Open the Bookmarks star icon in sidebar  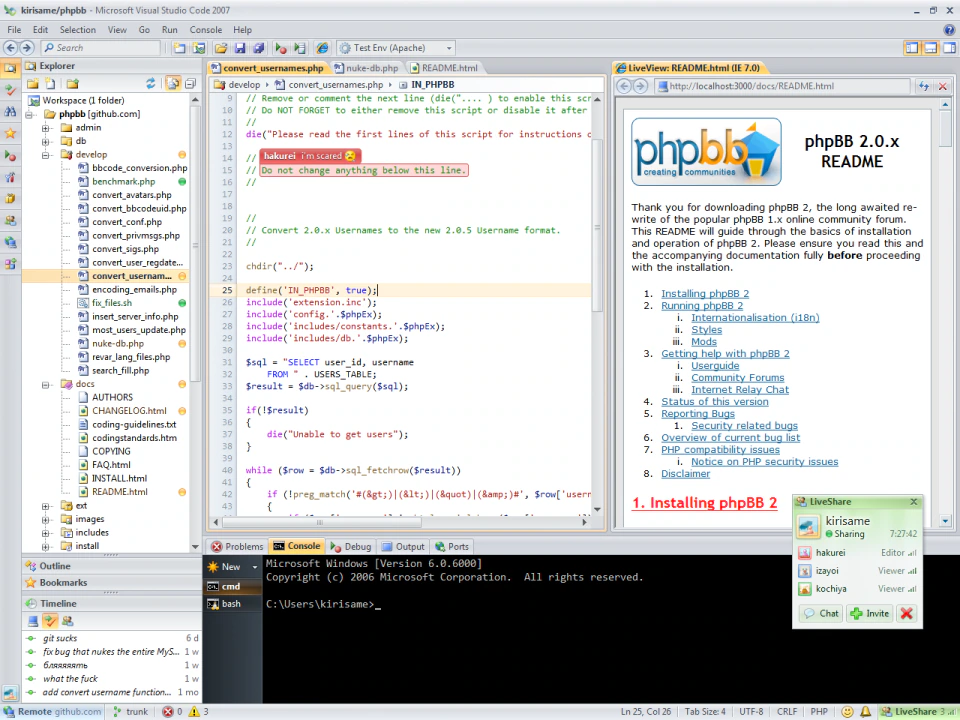[x=11, y=131]
